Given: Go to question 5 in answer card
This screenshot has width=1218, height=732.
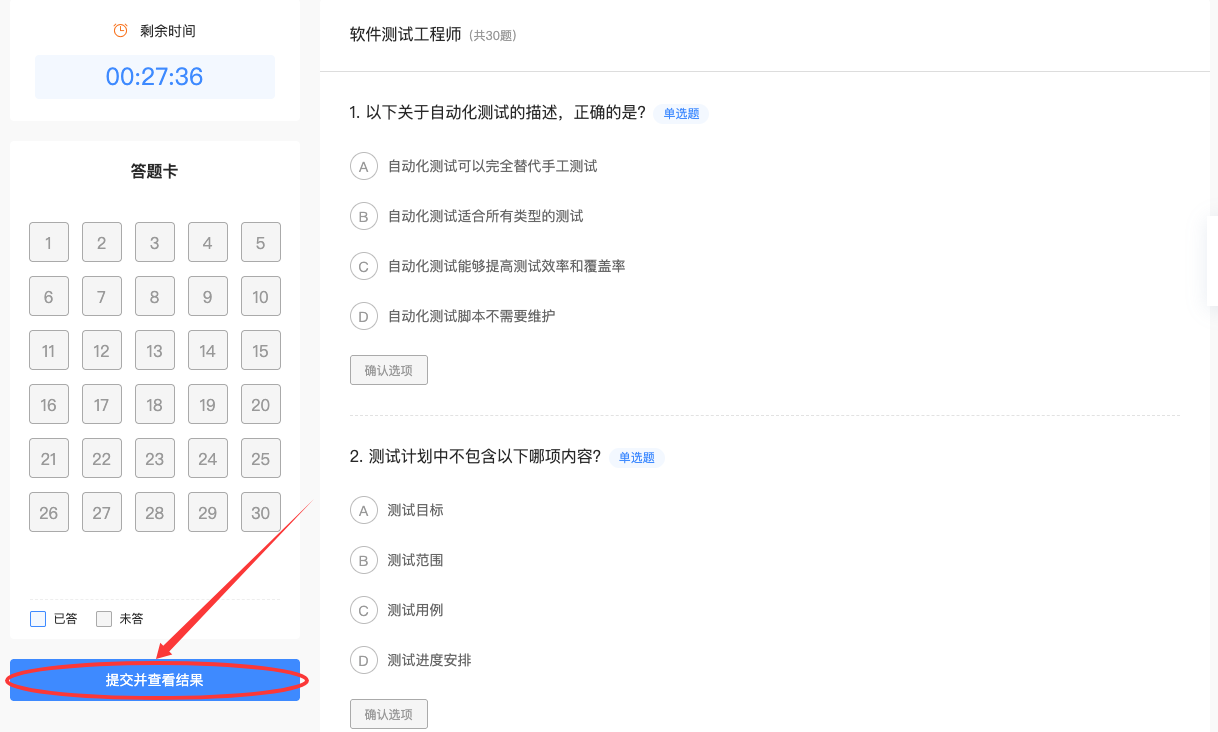Looking at the screenshot, I should coord(260,242).
